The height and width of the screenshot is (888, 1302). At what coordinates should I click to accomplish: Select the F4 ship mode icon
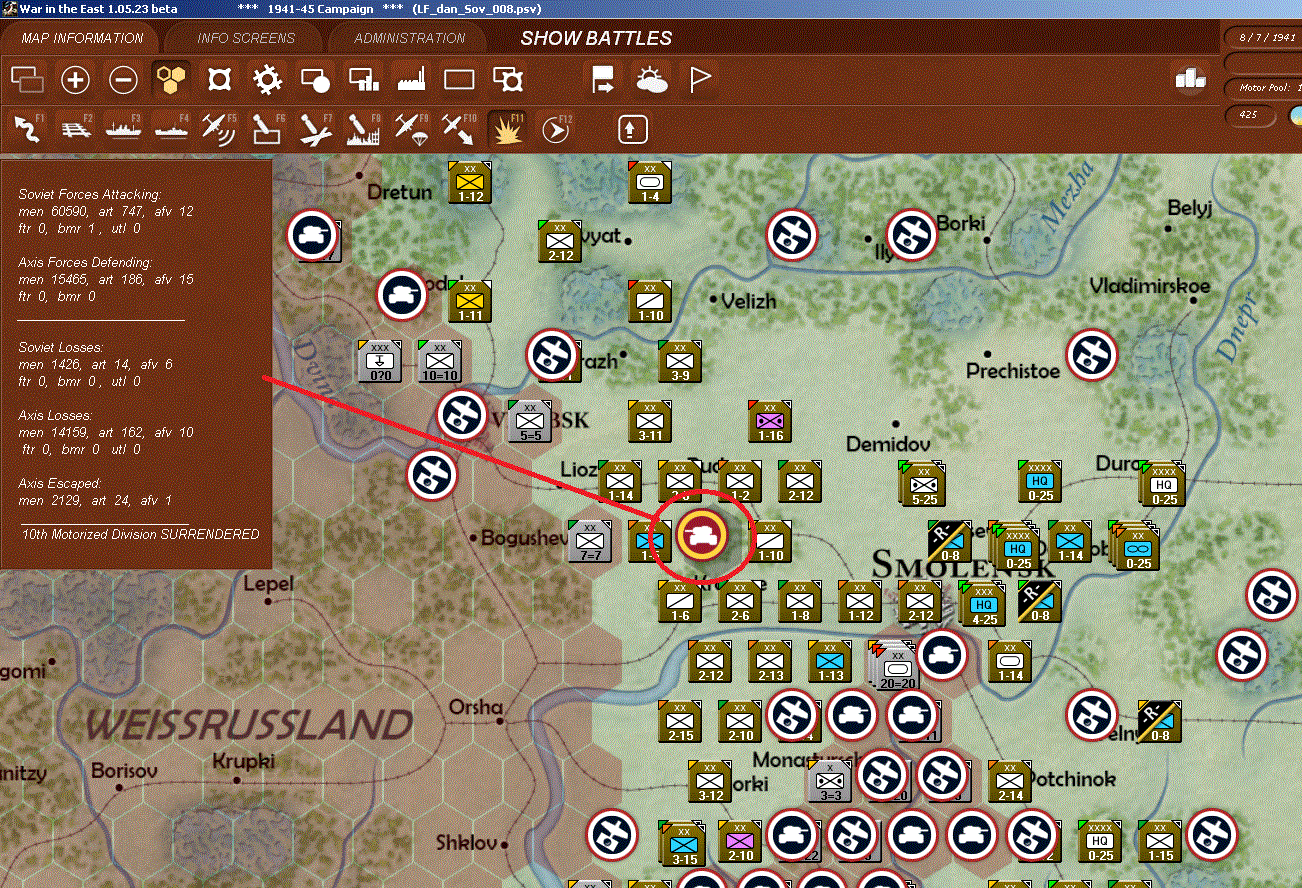[171, 129]
